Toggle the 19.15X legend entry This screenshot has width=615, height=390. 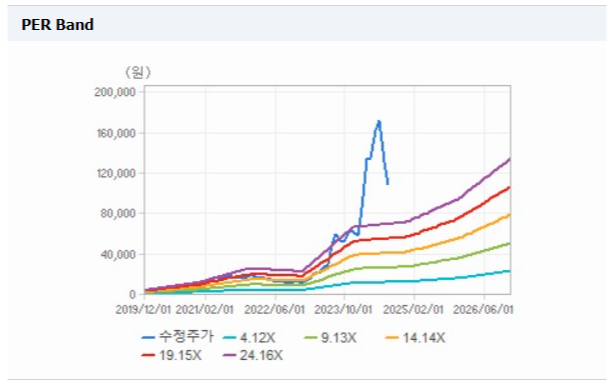click(171, 355)
